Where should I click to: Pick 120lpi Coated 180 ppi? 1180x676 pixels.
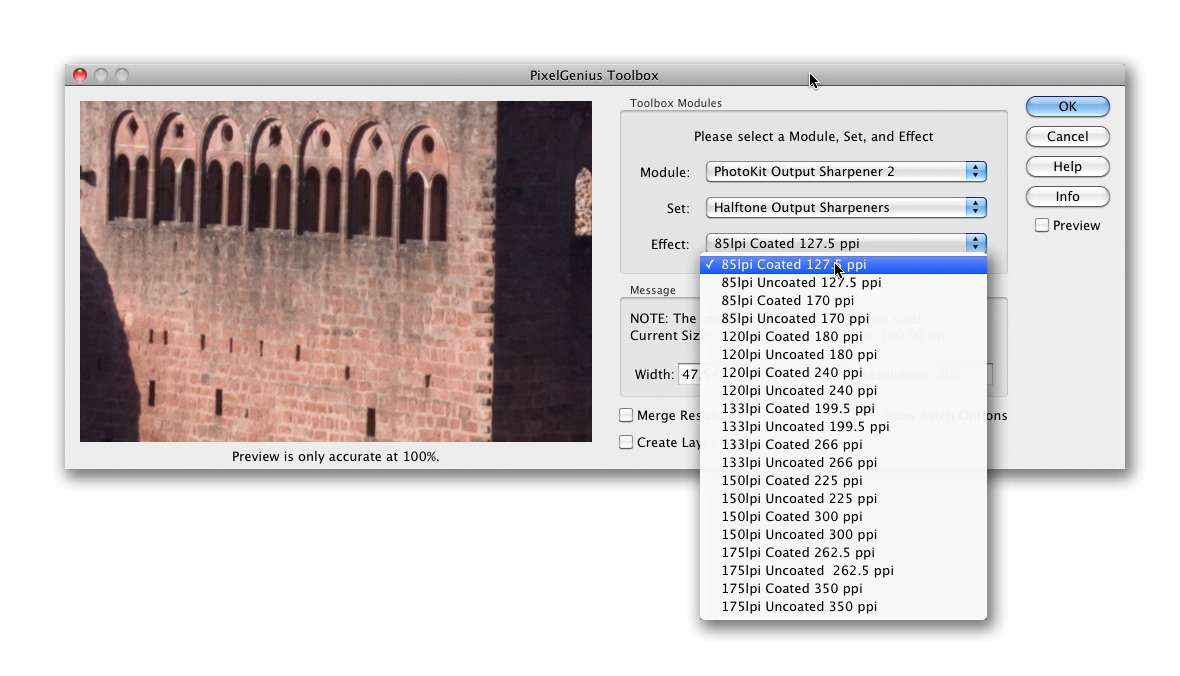(x=843, y=336)
